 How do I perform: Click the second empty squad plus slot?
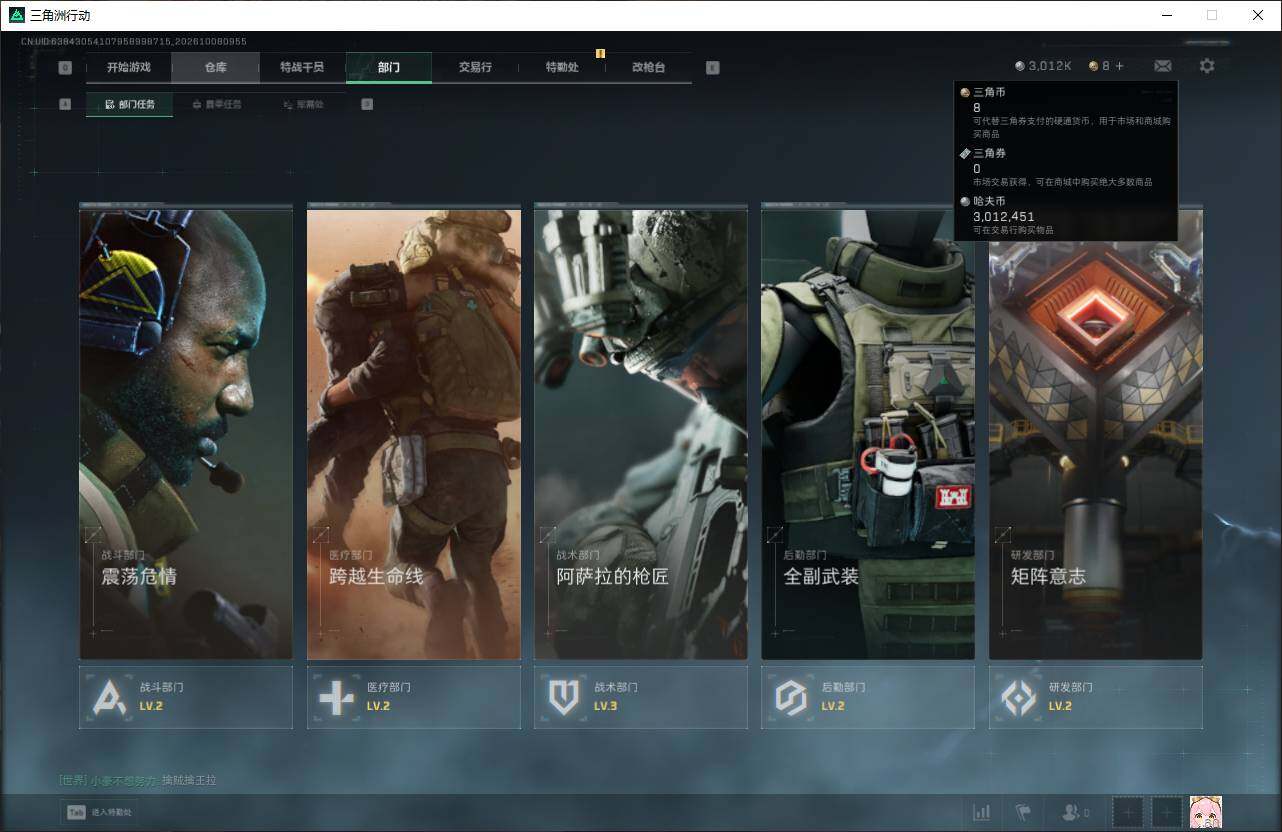click(1167, 812)
